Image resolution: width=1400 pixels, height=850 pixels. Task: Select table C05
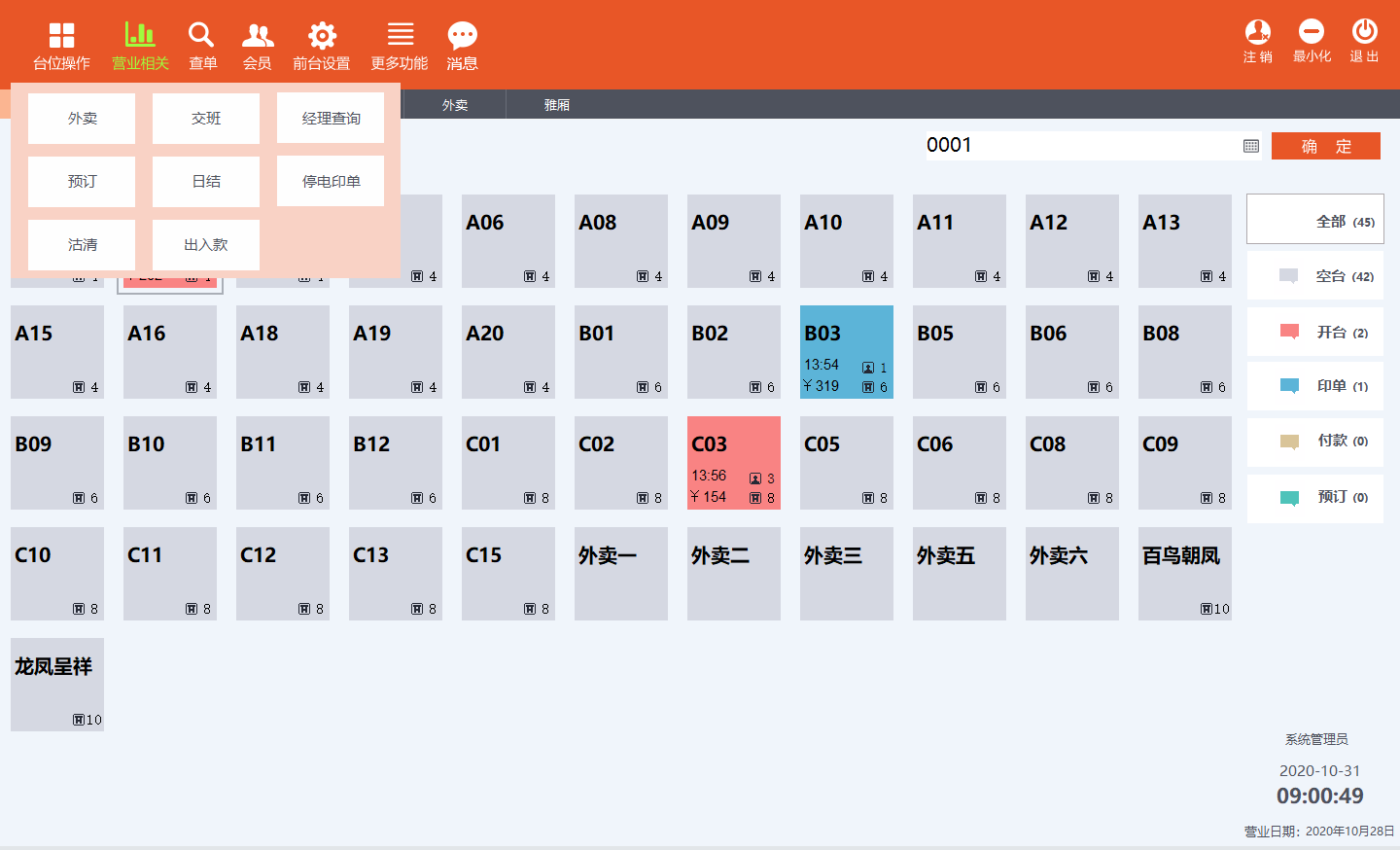pyautogui.click(x=847, y=463)
